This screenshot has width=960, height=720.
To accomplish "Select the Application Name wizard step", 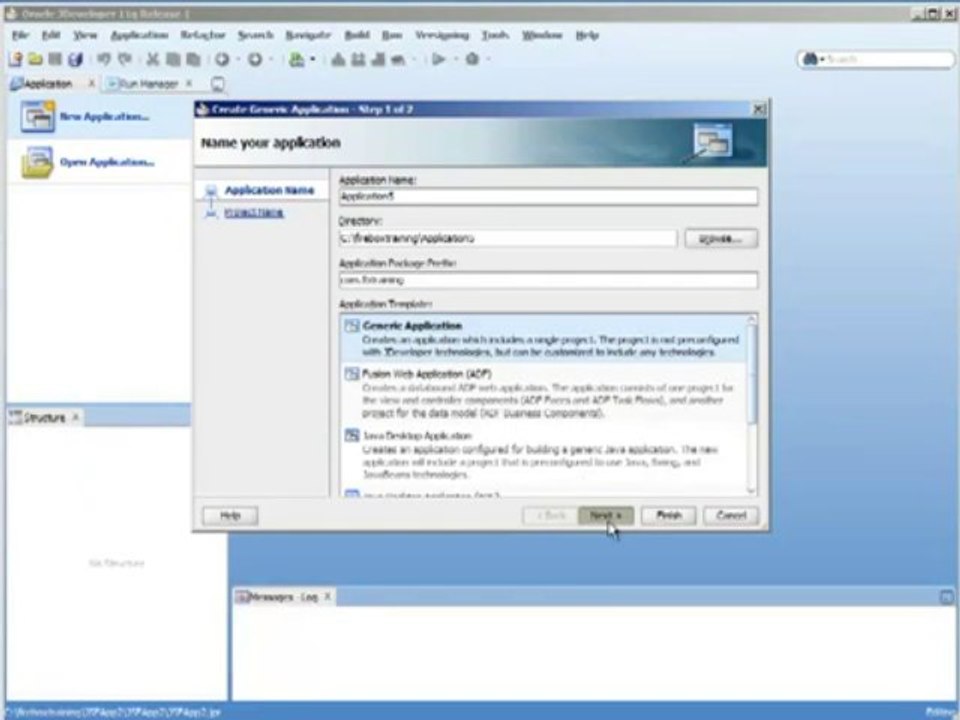I will click(x=269, y=190).
